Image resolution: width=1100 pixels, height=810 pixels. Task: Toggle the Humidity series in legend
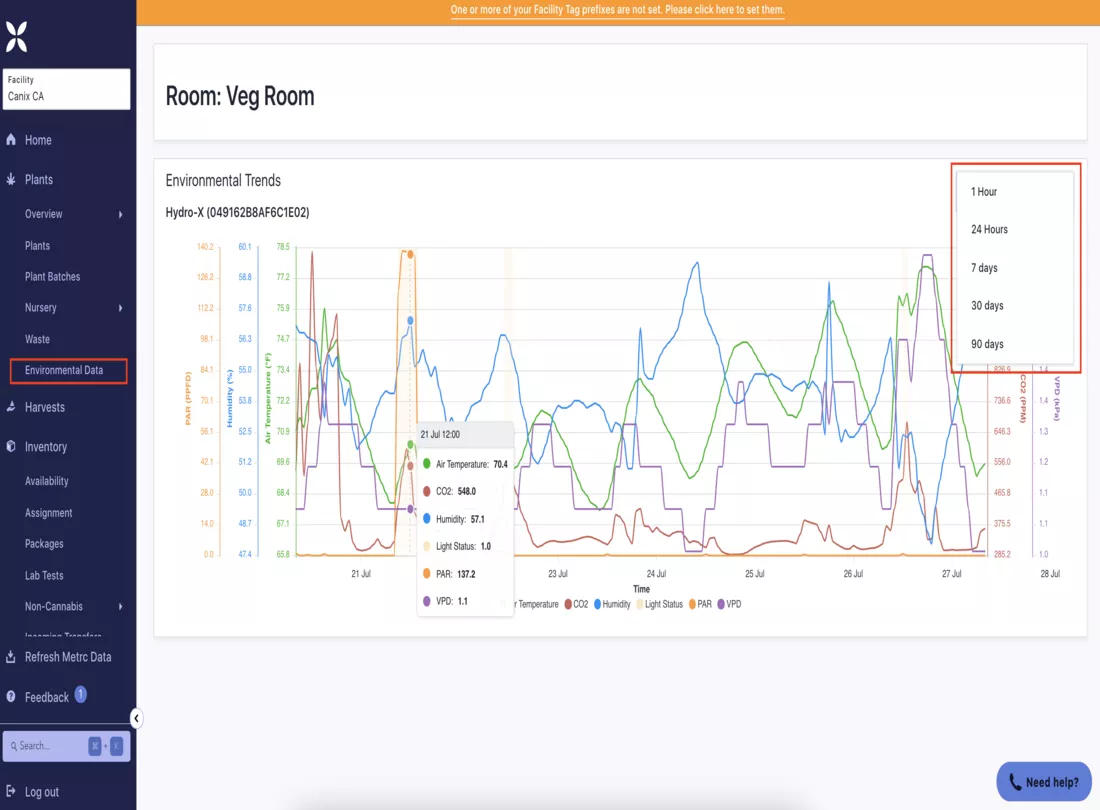click(612, 604)
